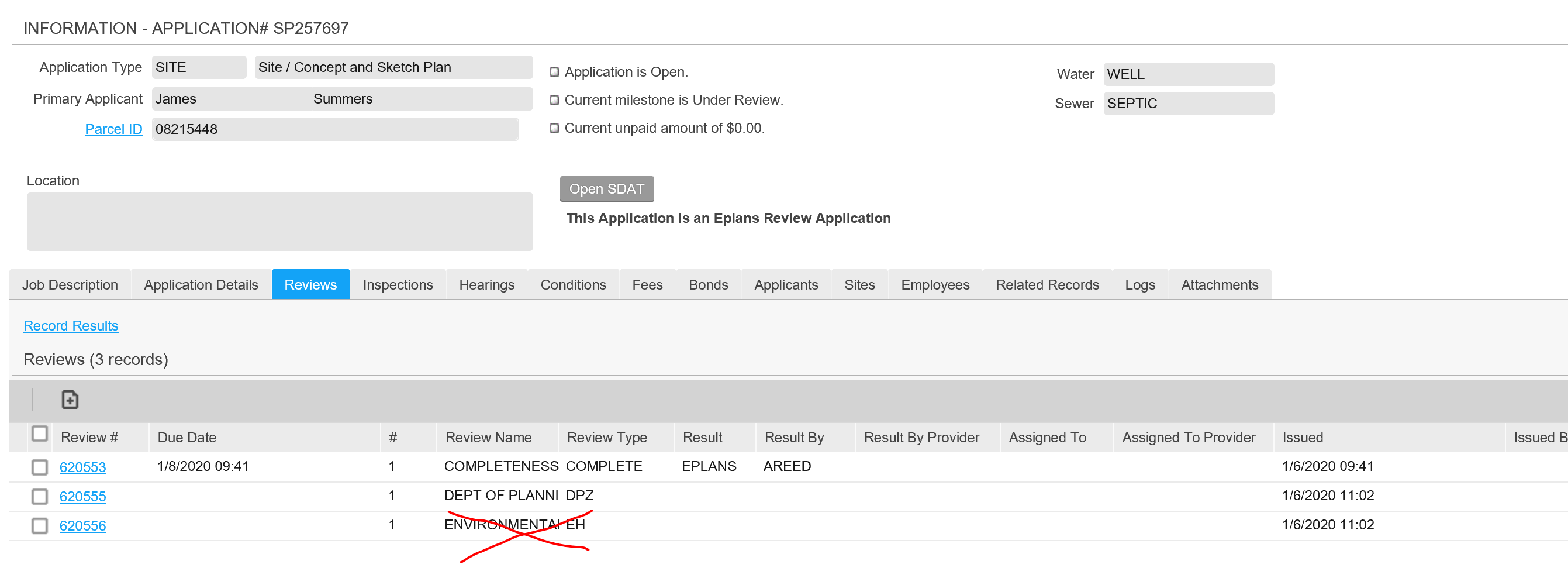Click the Water field showing WELL
The height and width of the screenshot is (578, 1568).
click(1188, 74)
